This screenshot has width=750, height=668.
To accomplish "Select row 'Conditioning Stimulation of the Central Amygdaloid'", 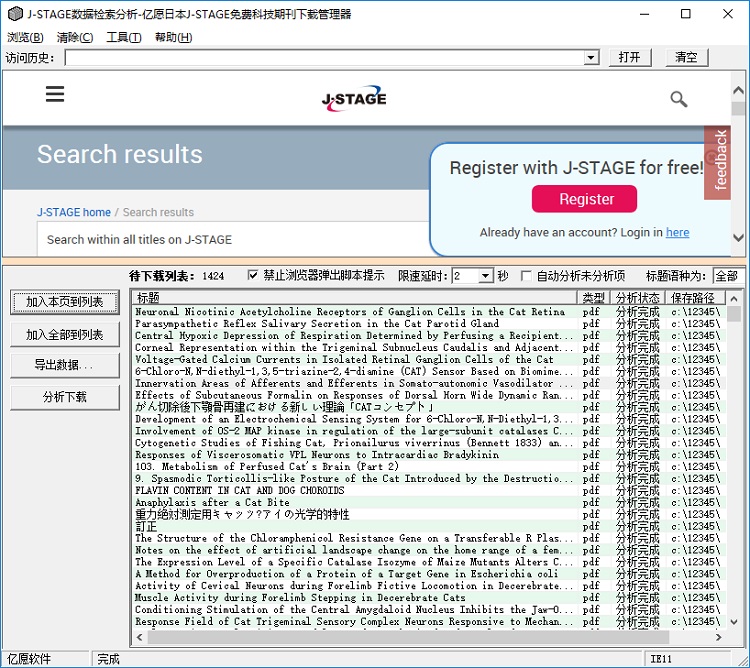I will click(429, 610).
